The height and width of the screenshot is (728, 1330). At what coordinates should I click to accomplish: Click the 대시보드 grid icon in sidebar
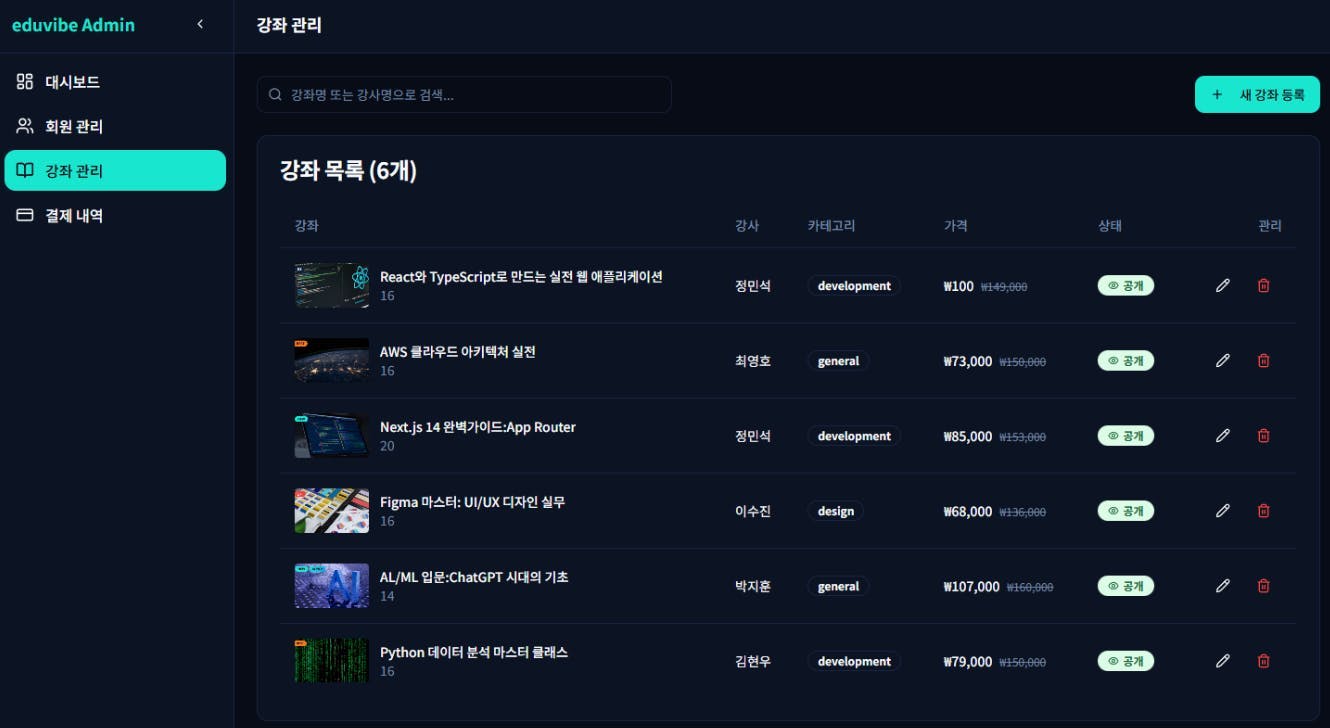[x=25, y=82]
